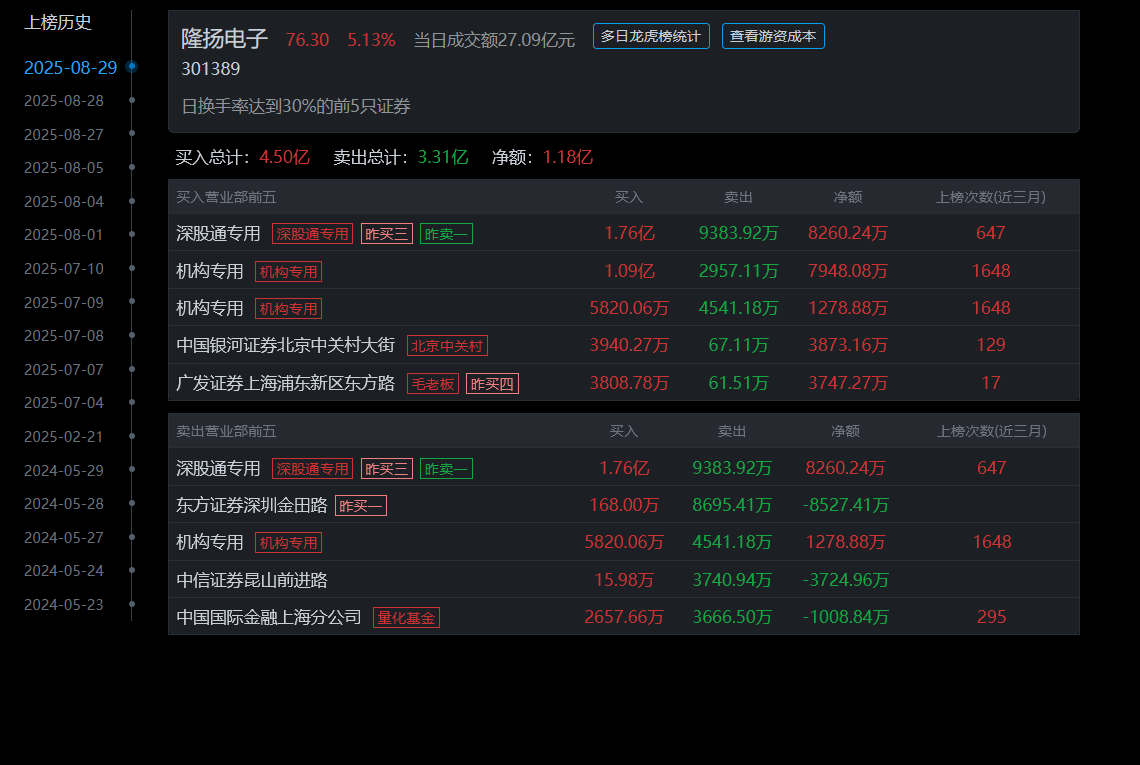Click 昨卖一 tag in sell table
This screenshot has height=765, width=1140.
[446, 468]
